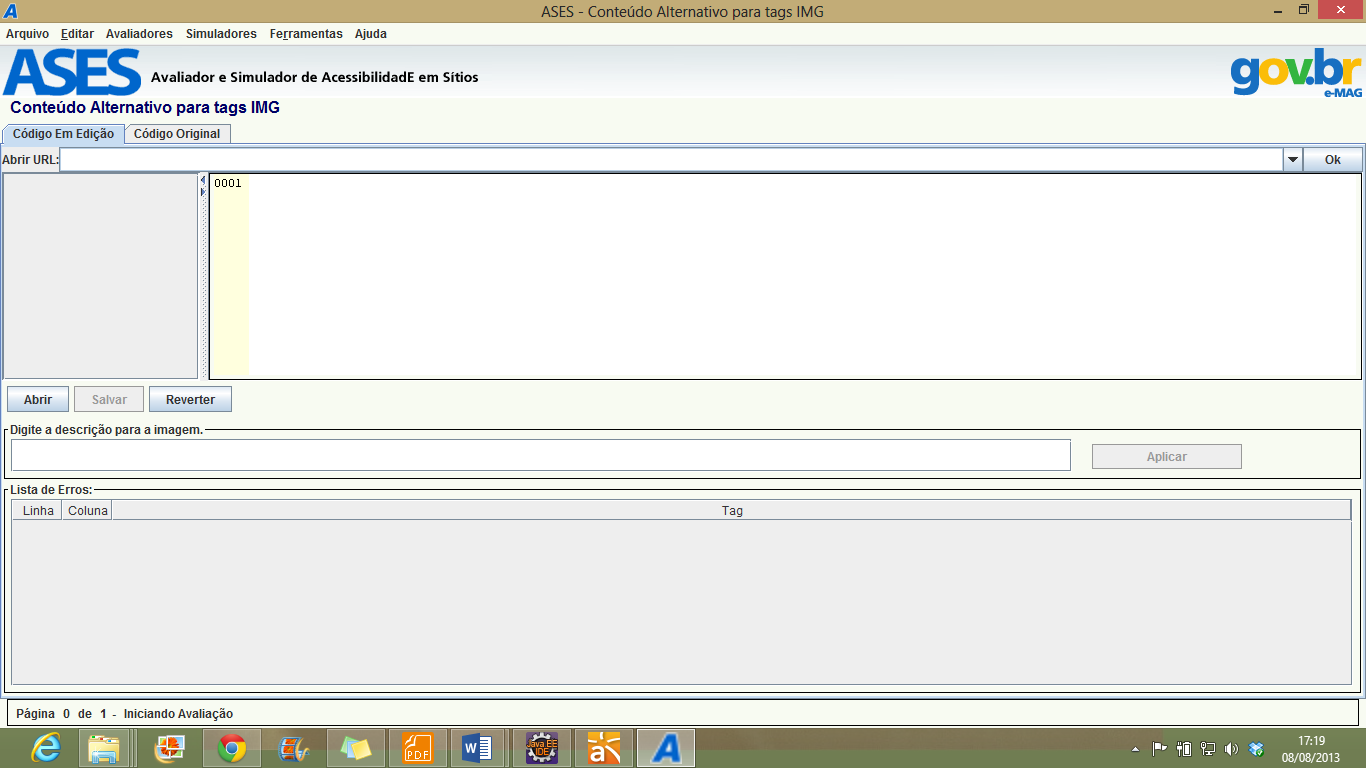
Task: Click the Reverter button
Action: (x=190, y=399)
